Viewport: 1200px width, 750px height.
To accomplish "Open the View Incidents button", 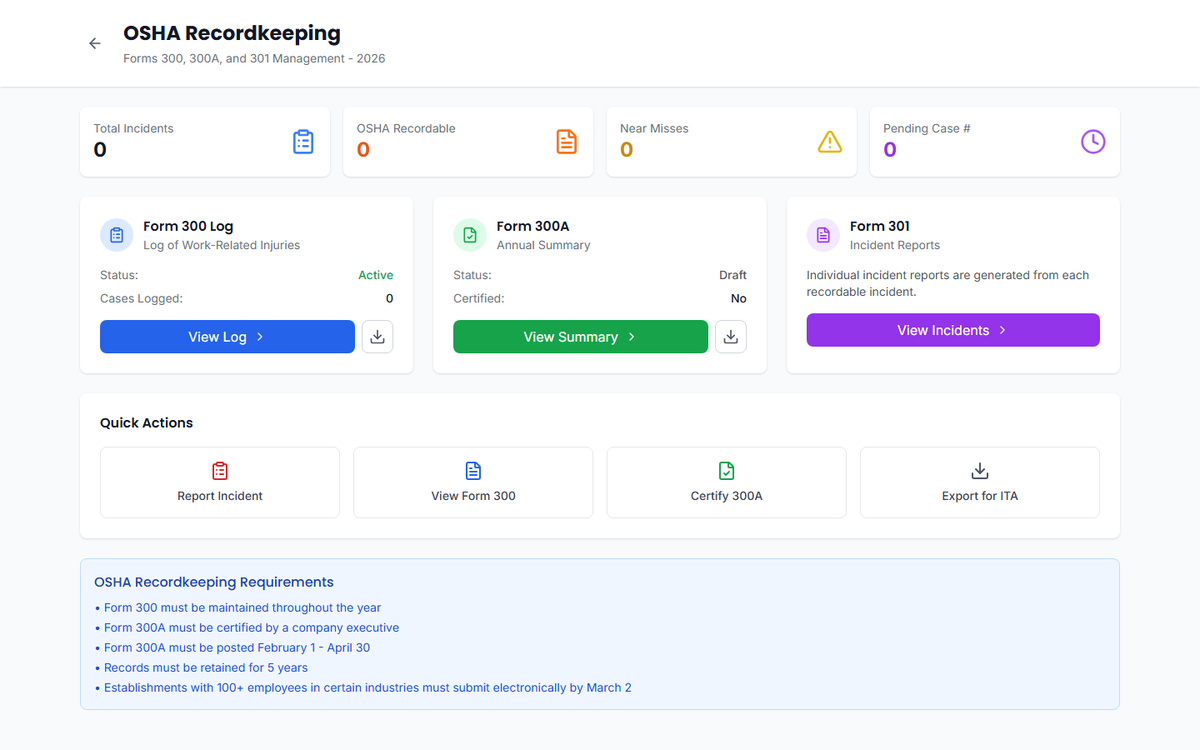I will (x=953, y=330).
